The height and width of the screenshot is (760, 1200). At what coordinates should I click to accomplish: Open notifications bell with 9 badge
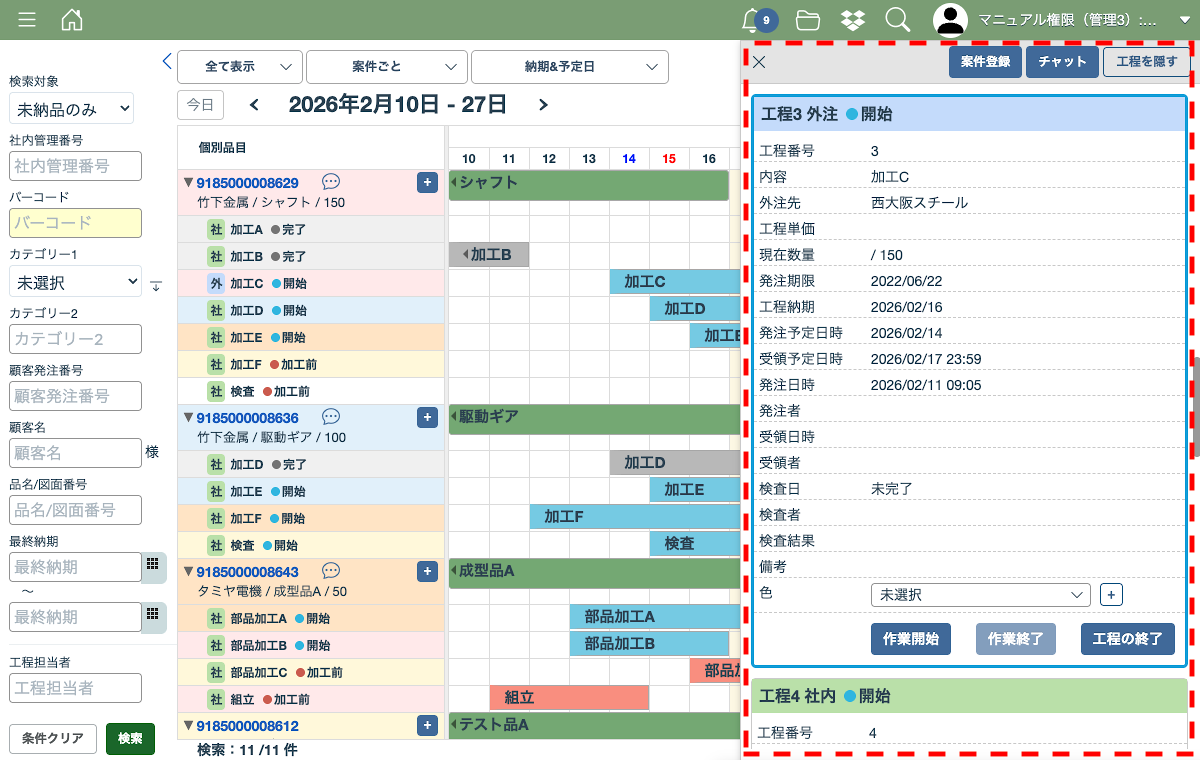[x=752, y=20]
